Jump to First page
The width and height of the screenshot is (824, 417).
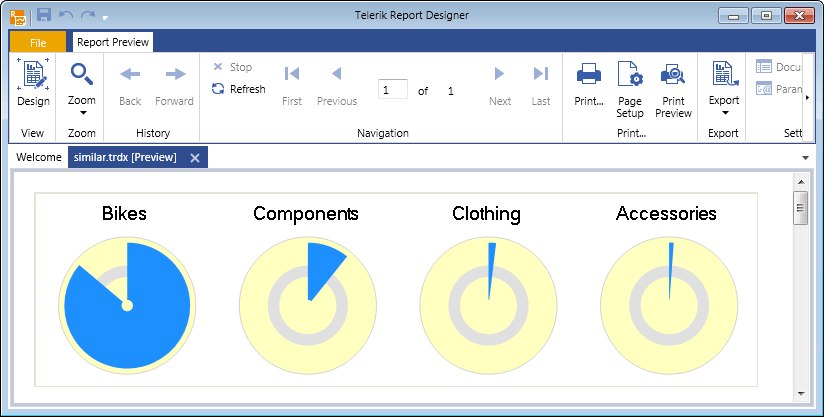[292, 85]
